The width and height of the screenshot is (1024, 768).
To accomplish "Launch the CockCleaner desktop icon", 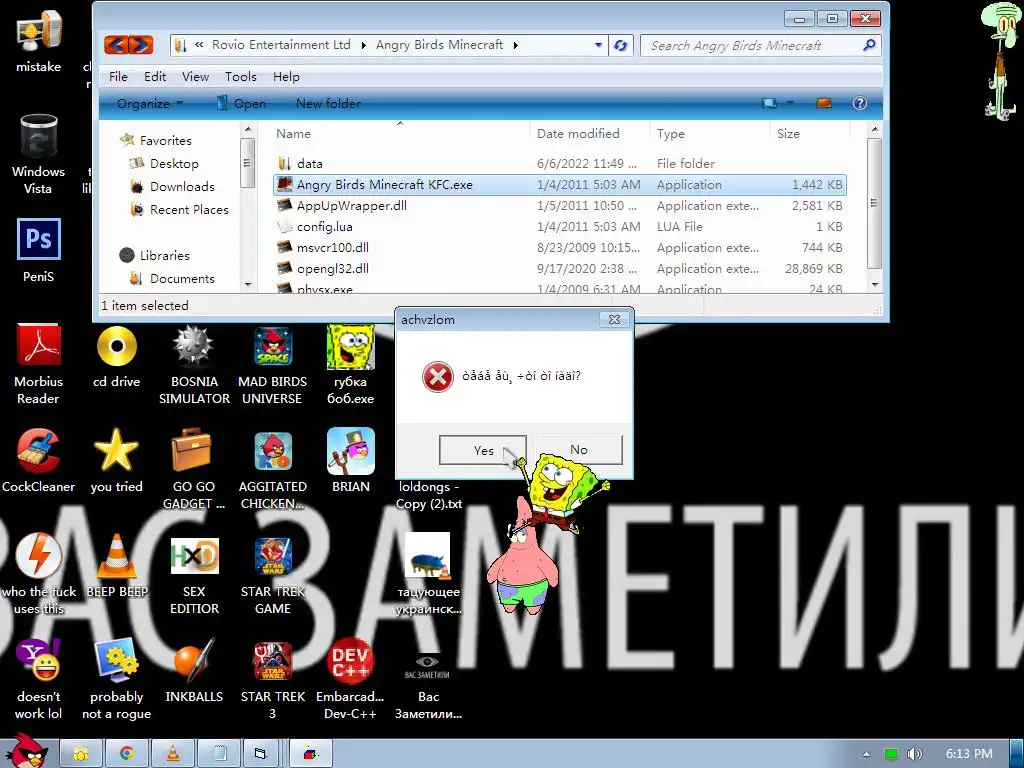I will click(x=39, y=461).
